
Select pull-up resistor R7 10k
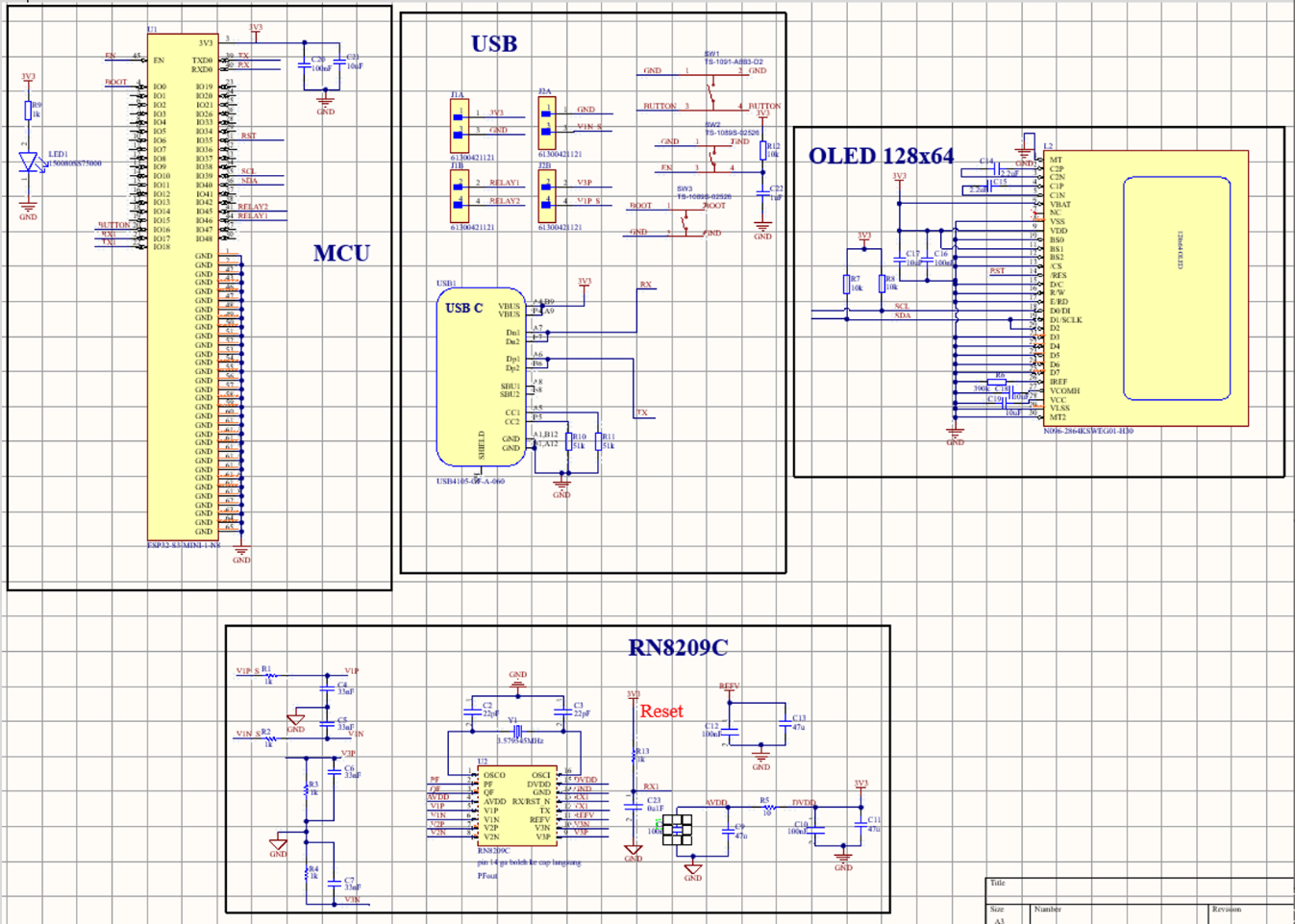(x=847, y=284)
